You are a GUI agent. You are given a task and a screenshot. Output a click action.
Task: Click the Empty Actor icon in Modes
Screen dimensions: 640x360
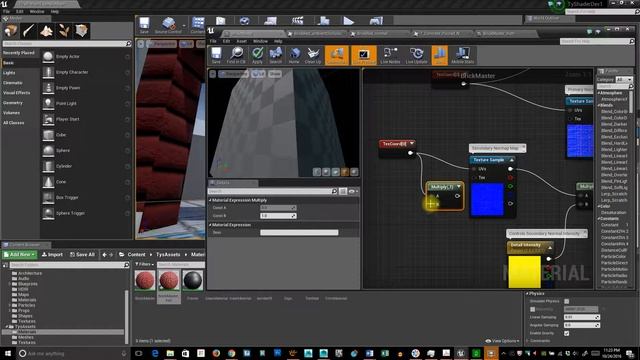click(x=48, y=56)
